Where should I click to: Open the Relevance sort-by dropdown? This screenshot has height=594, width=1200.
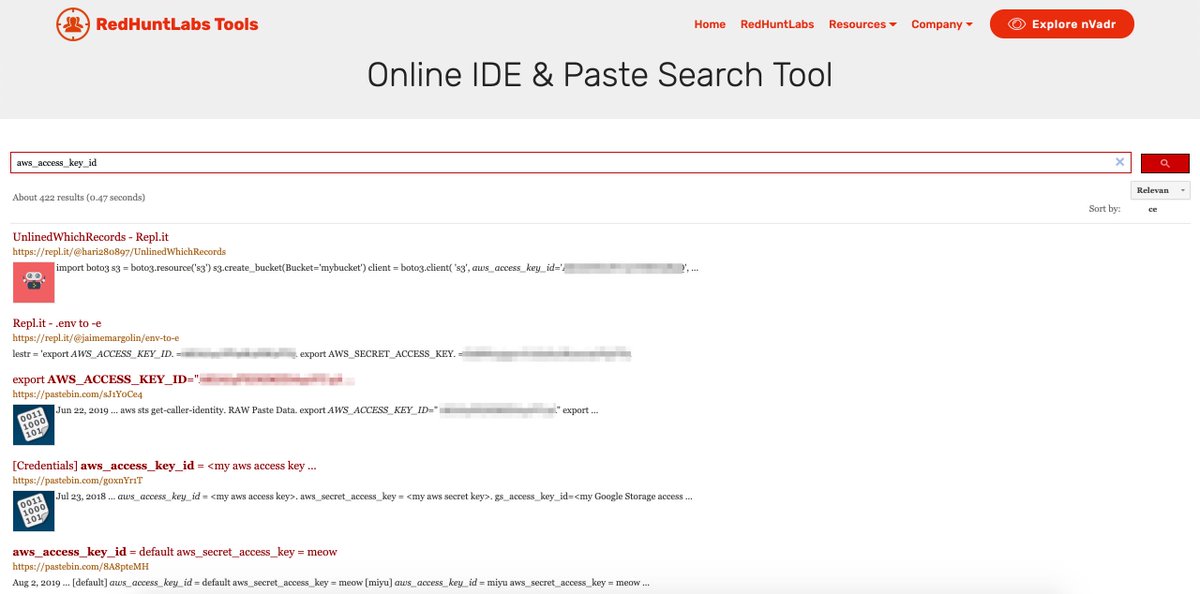tap(1160, 190)
